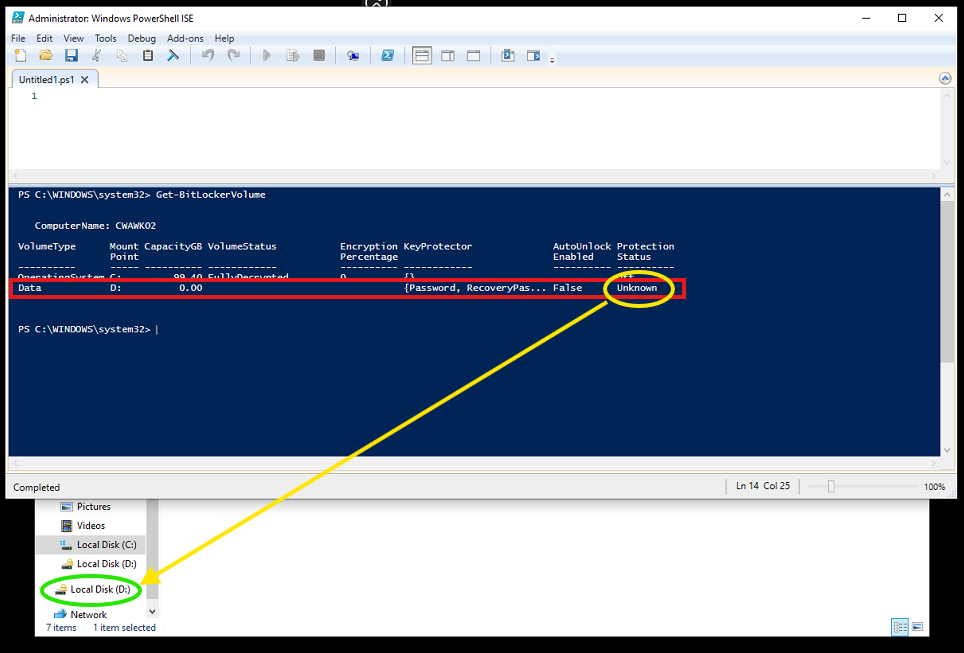Close the Untitled1.ps1 tab

[85, 80]
